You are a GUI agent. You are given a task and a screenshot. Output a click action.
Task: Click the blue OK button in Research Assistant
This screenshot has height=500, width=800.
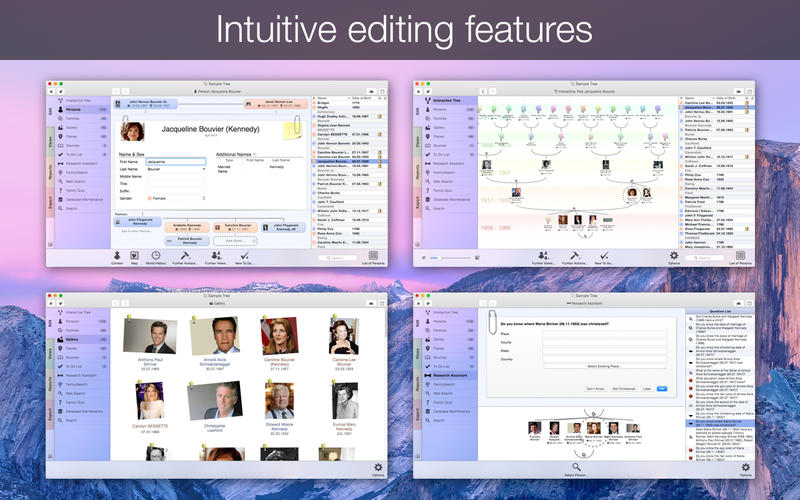point(662,389)
